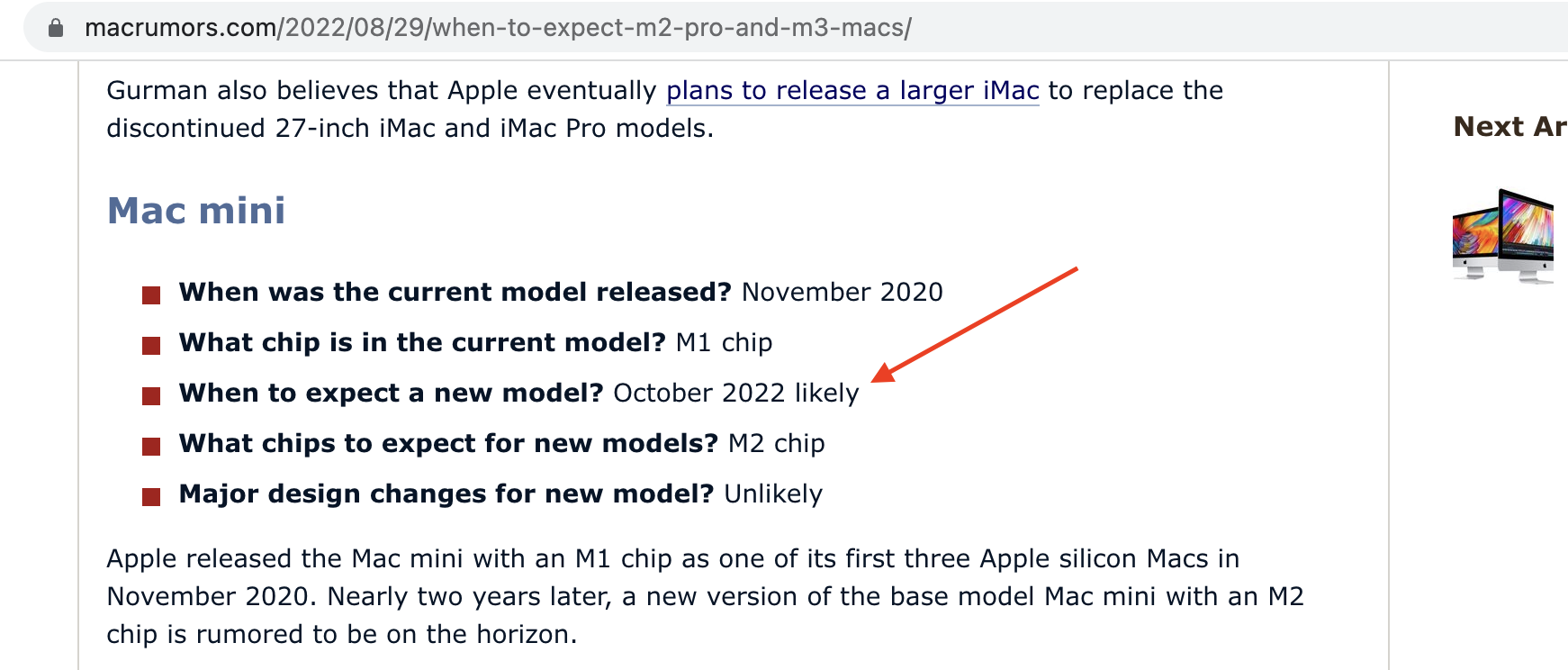Select the macrumors.com URL in address bar
This screenshot has width=1568, height=670.
498,28
